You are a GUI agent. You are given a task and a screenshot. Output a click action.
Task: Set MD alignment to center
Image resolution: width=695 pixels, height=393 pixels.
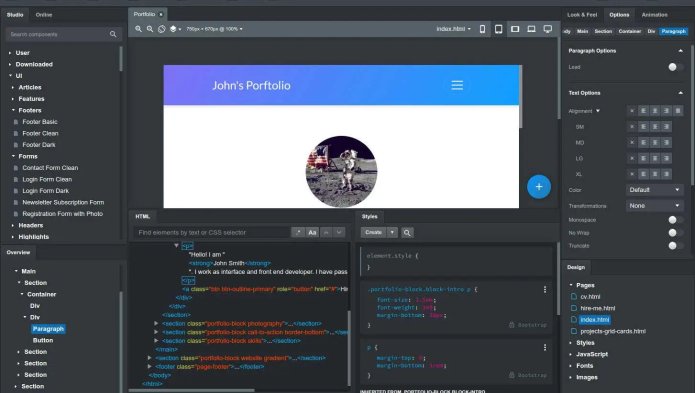(x=655, y=143)
